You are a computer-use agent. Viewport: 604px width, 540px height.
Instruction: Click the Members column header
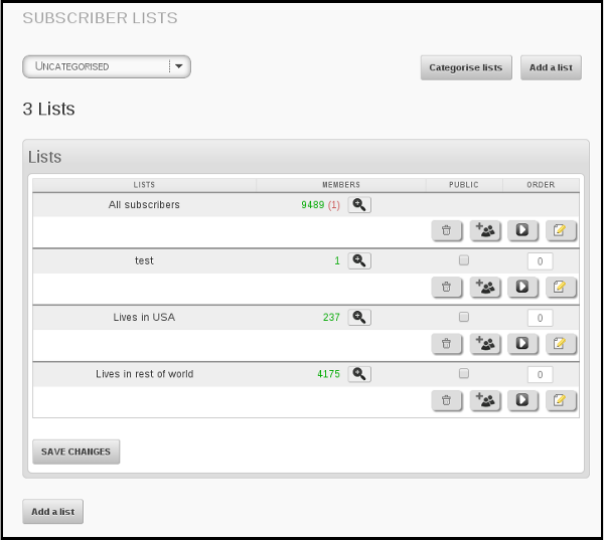341,185
